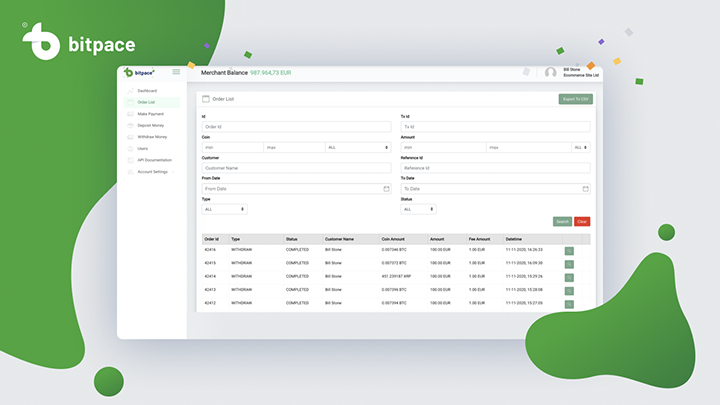Focus the Coin max input

pos(294,147)
